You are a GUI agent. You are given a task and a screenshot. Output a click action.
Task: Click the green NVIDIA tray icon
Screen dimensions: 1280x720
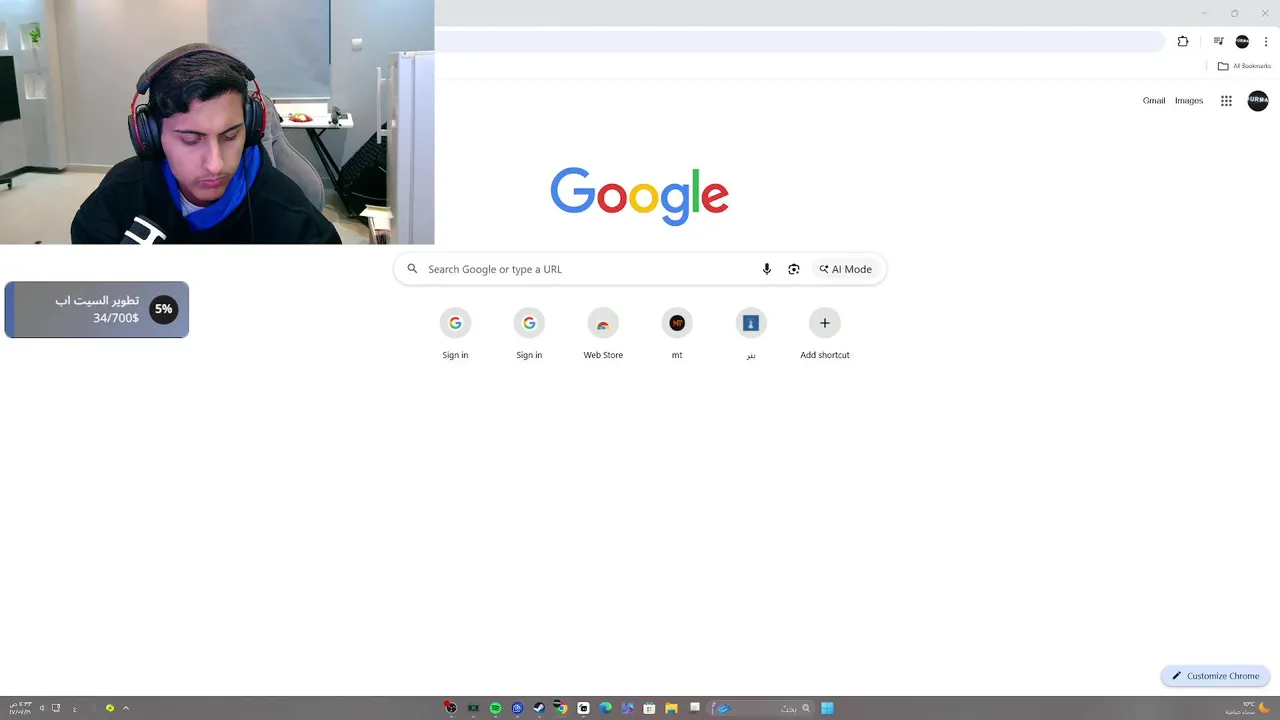pos(110,708)
